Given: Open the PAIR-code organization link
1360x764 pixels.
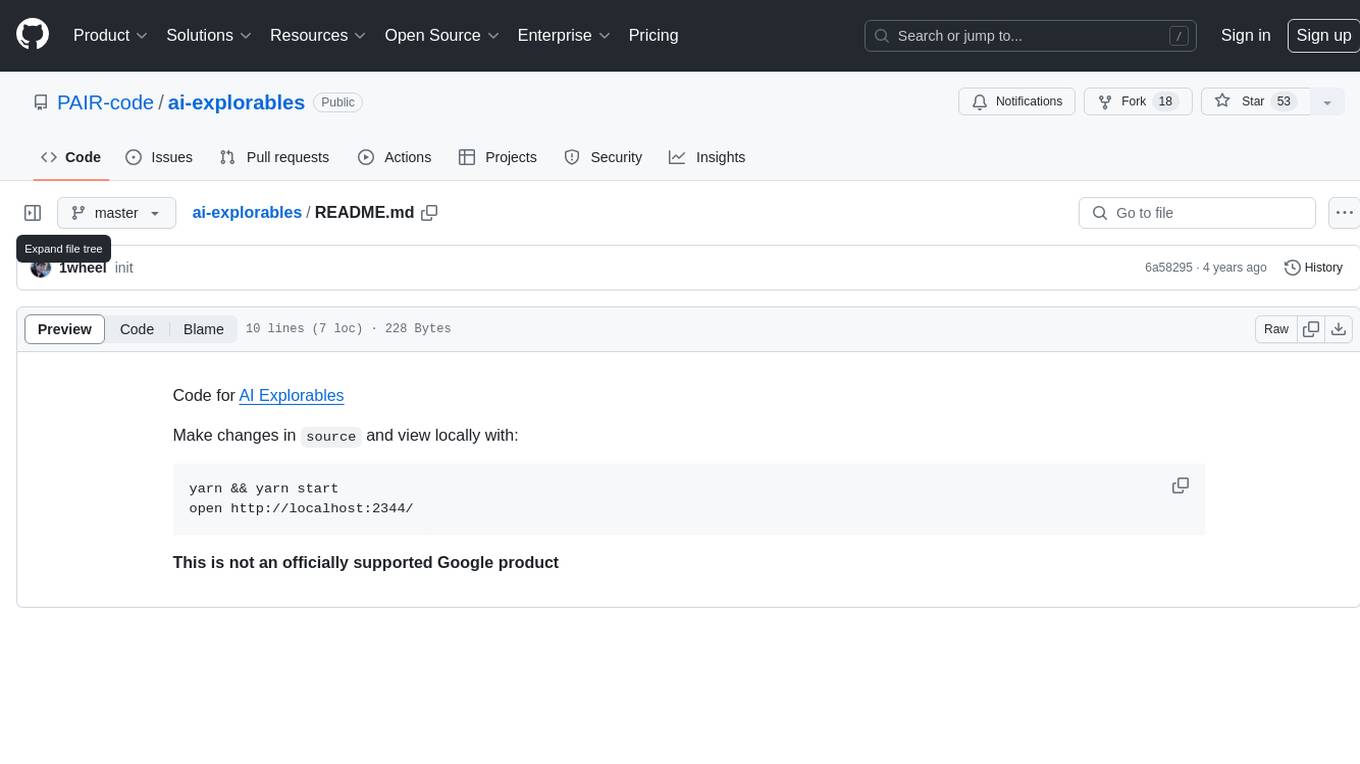Looking at the screenshot, I should tap(105, 102).
